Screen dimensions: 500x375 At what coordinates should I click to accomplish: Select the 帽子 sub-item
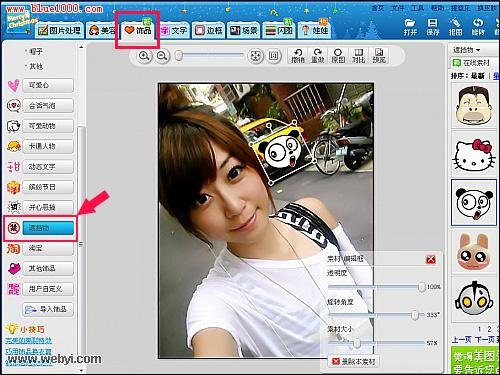coord(36,51)
